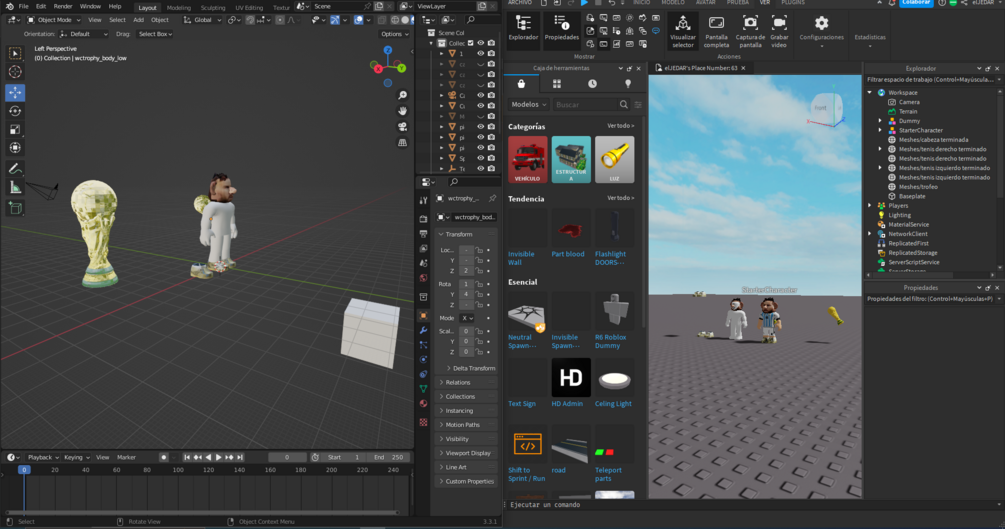Screen dimensions: 1005x529
Task: Switch to the UV Editing workspace tab
Action: [249, 8]
